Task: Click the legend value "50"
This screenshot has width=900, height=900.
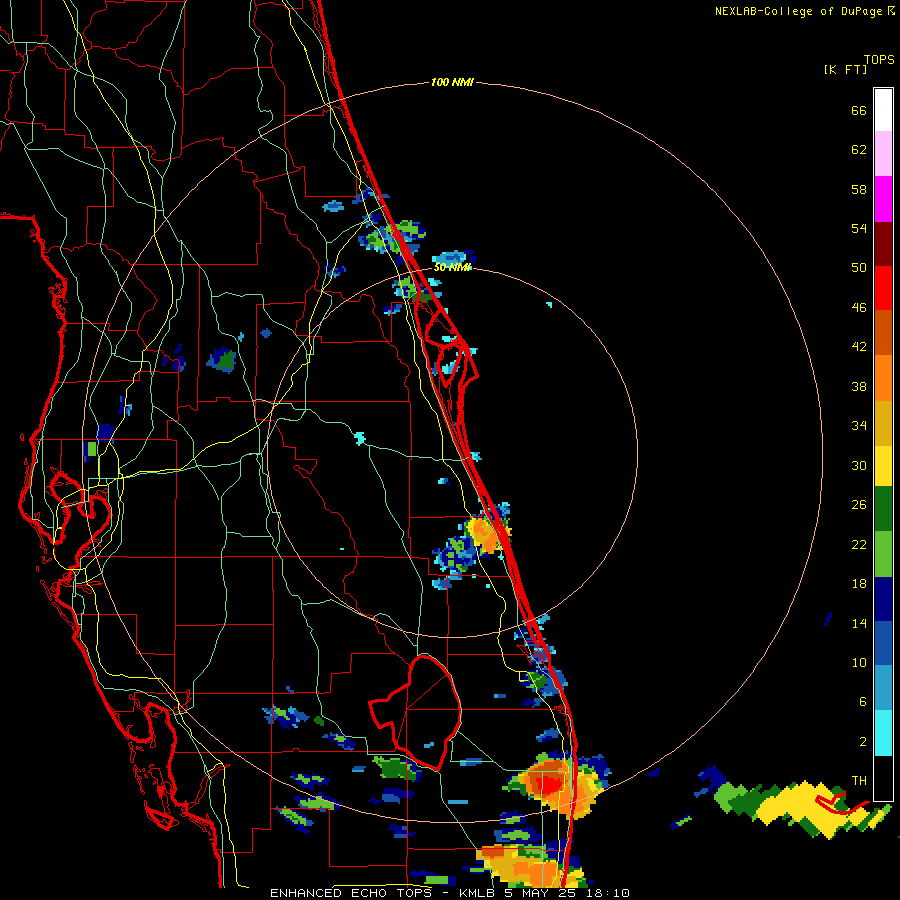Action: pos(859,268)
